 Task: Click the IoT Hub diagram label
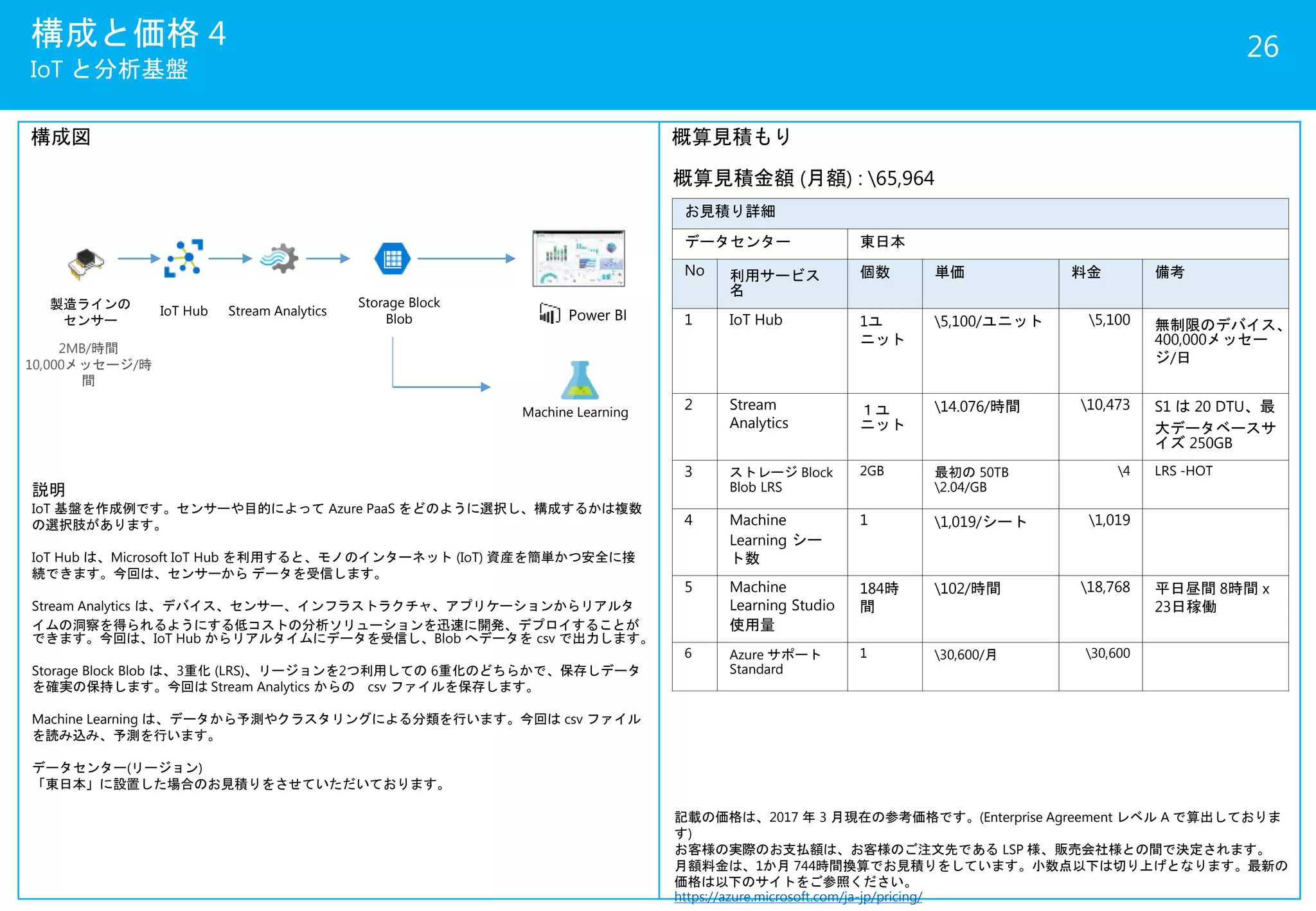point(184,311)
